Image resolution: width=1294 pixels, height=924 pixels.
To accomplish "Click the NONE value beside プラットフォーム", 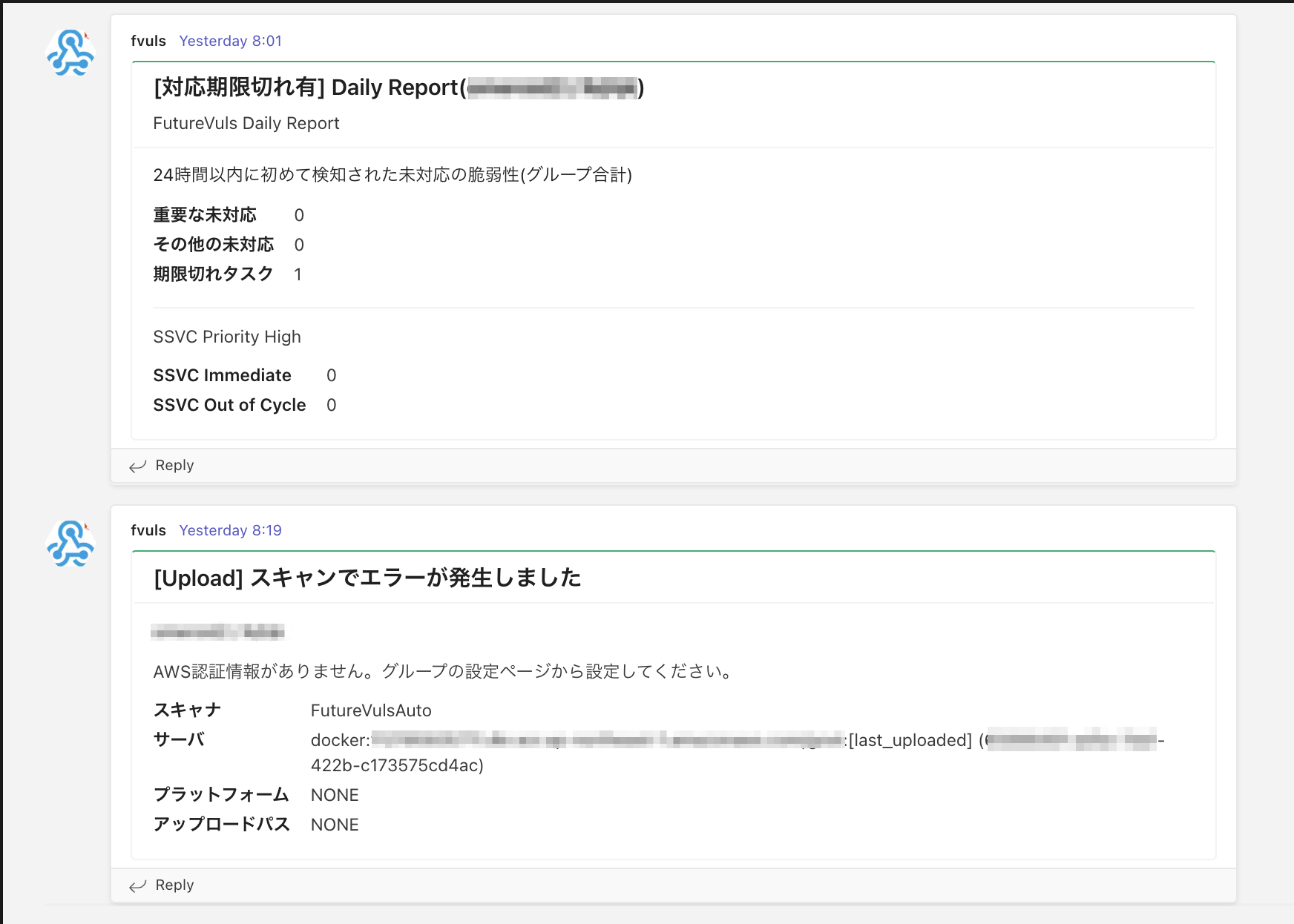I will (335, 795).
